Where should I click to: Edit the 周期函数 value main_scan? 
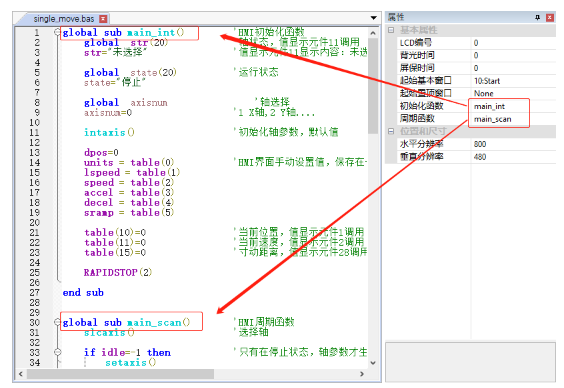pyautogui.click(x=513, y=119)
